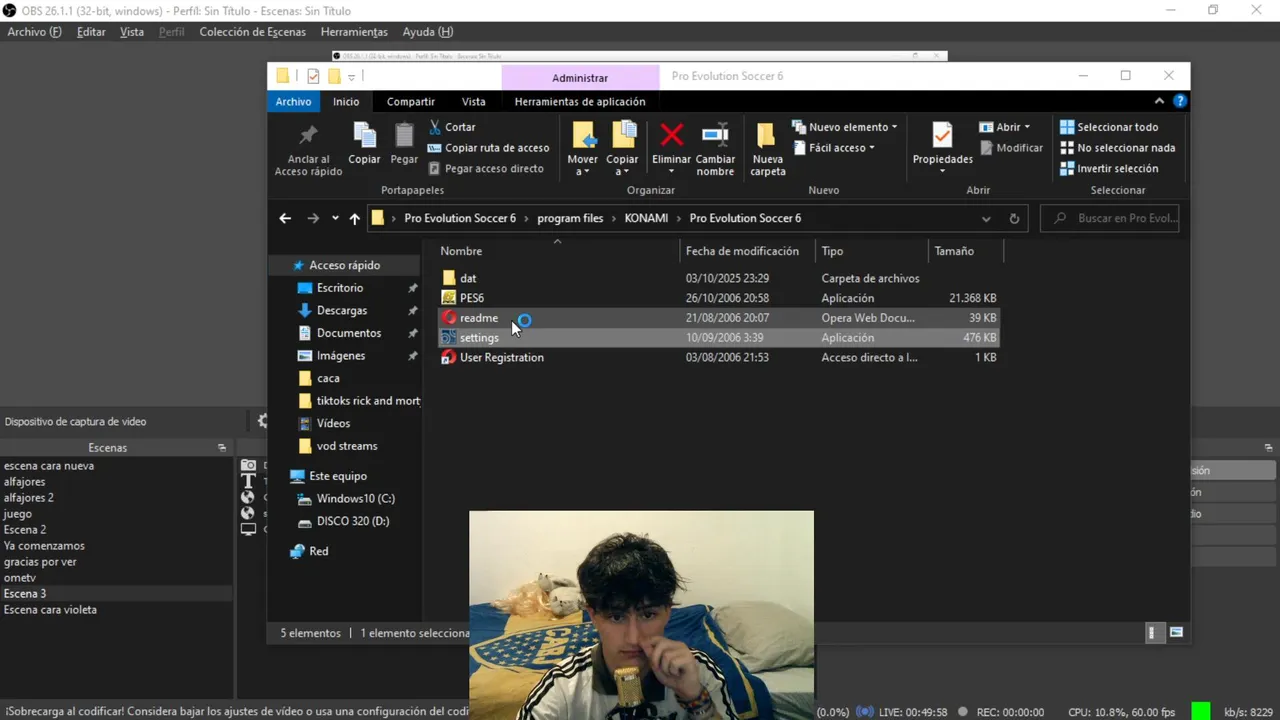Screen dimensions: 1280x720
Task: Open recent locations dropdown arrow
Action: pos(335,218)
